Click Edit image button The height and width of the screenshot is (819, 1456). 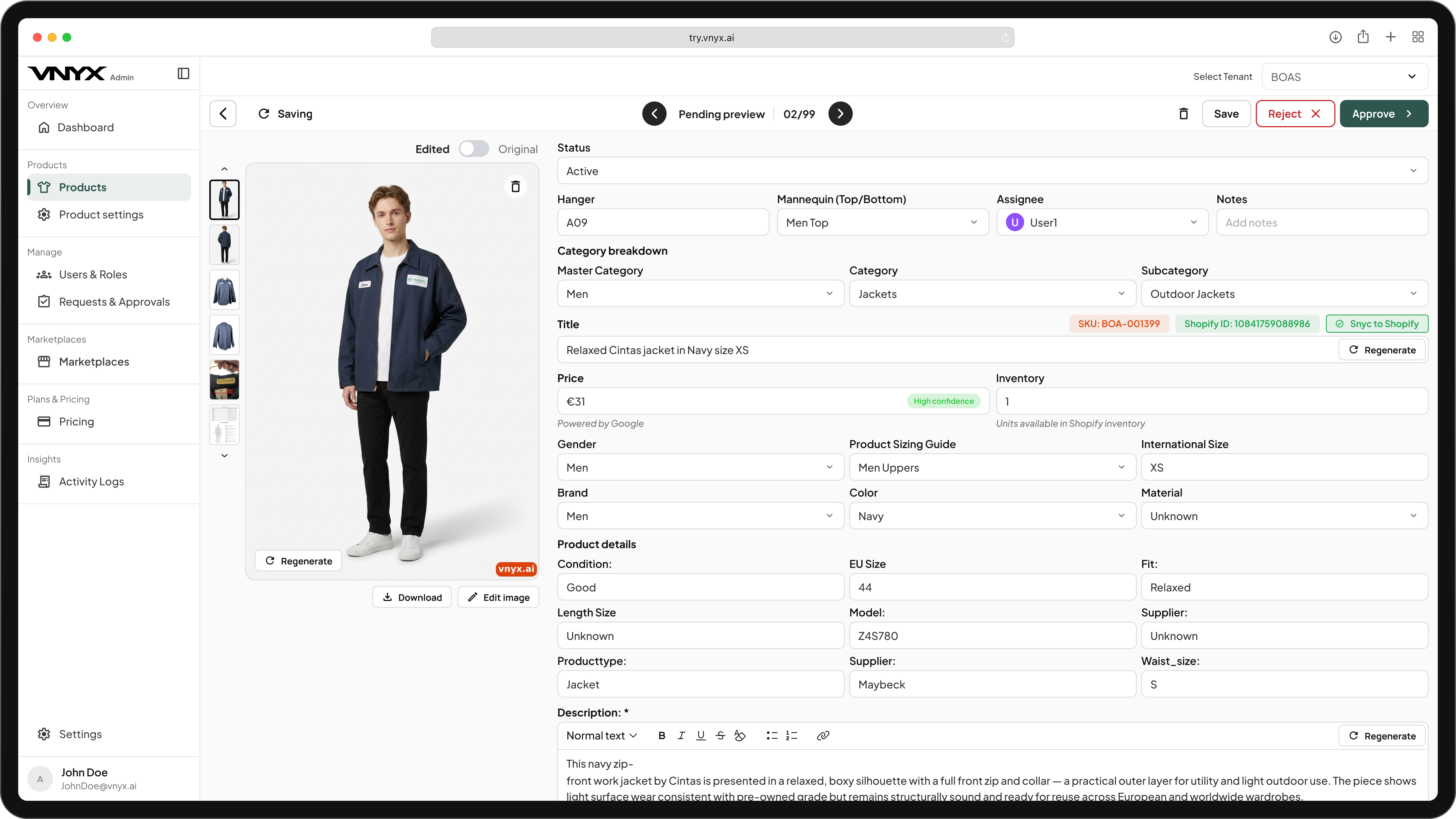tap(499, 598)
